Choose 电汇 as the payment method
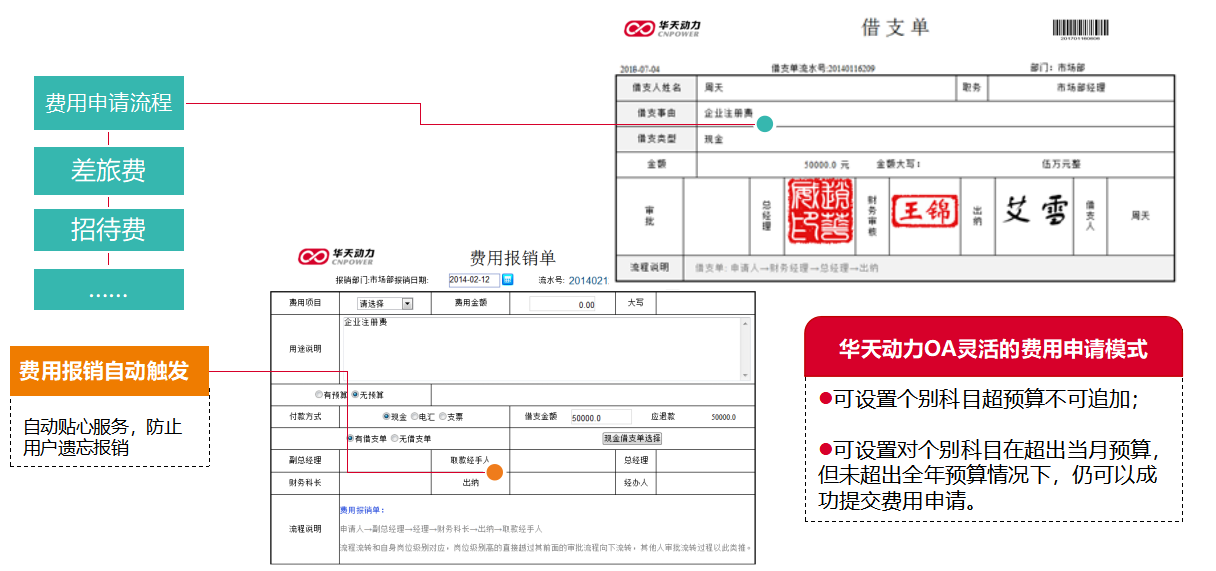This screenshot has width=1216, height=571. [x=413, y=416]
